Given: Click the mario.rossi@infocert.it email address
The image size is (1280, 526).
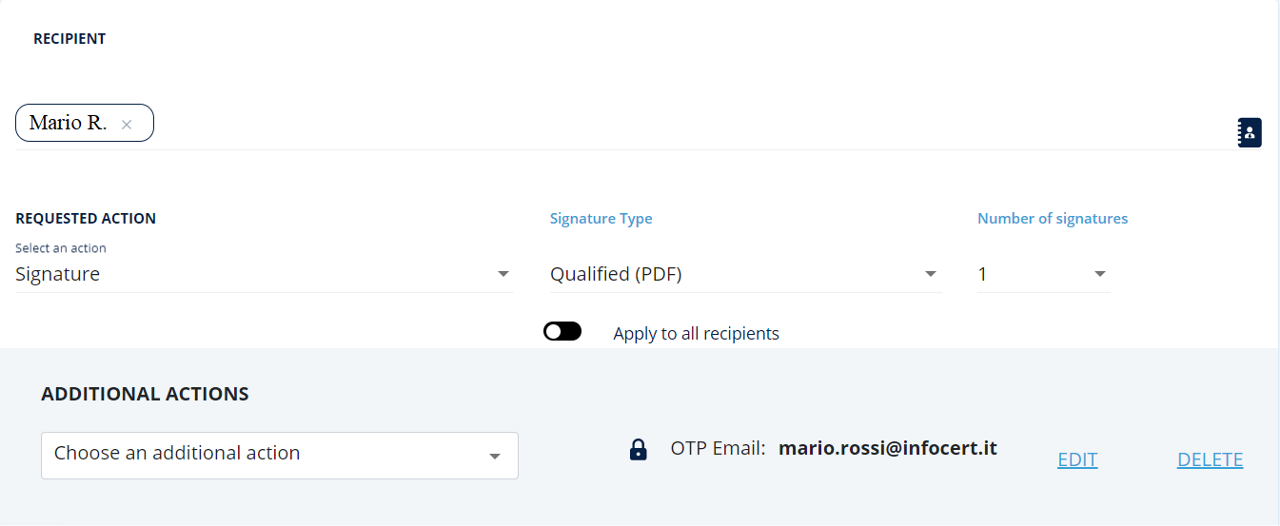Looking at the screenshot, I should pos(888,449).
